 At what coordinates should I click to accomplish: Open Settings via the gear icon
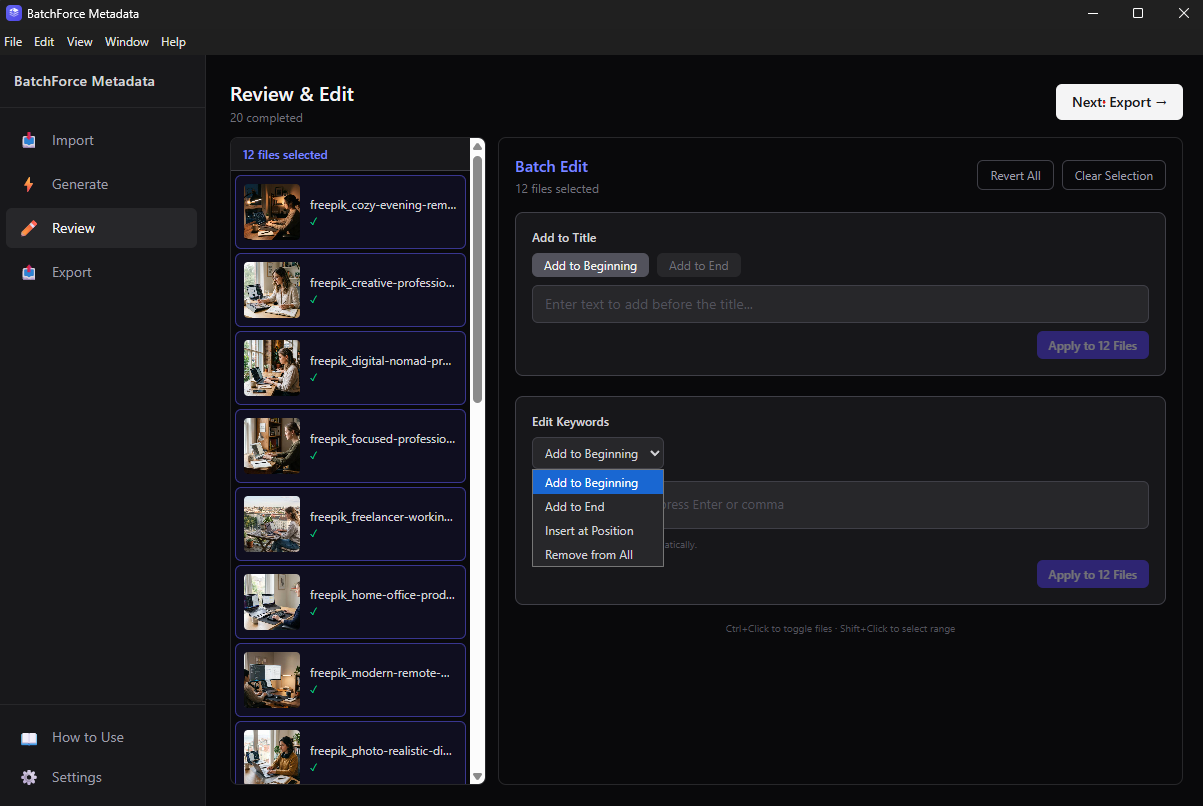29,777
